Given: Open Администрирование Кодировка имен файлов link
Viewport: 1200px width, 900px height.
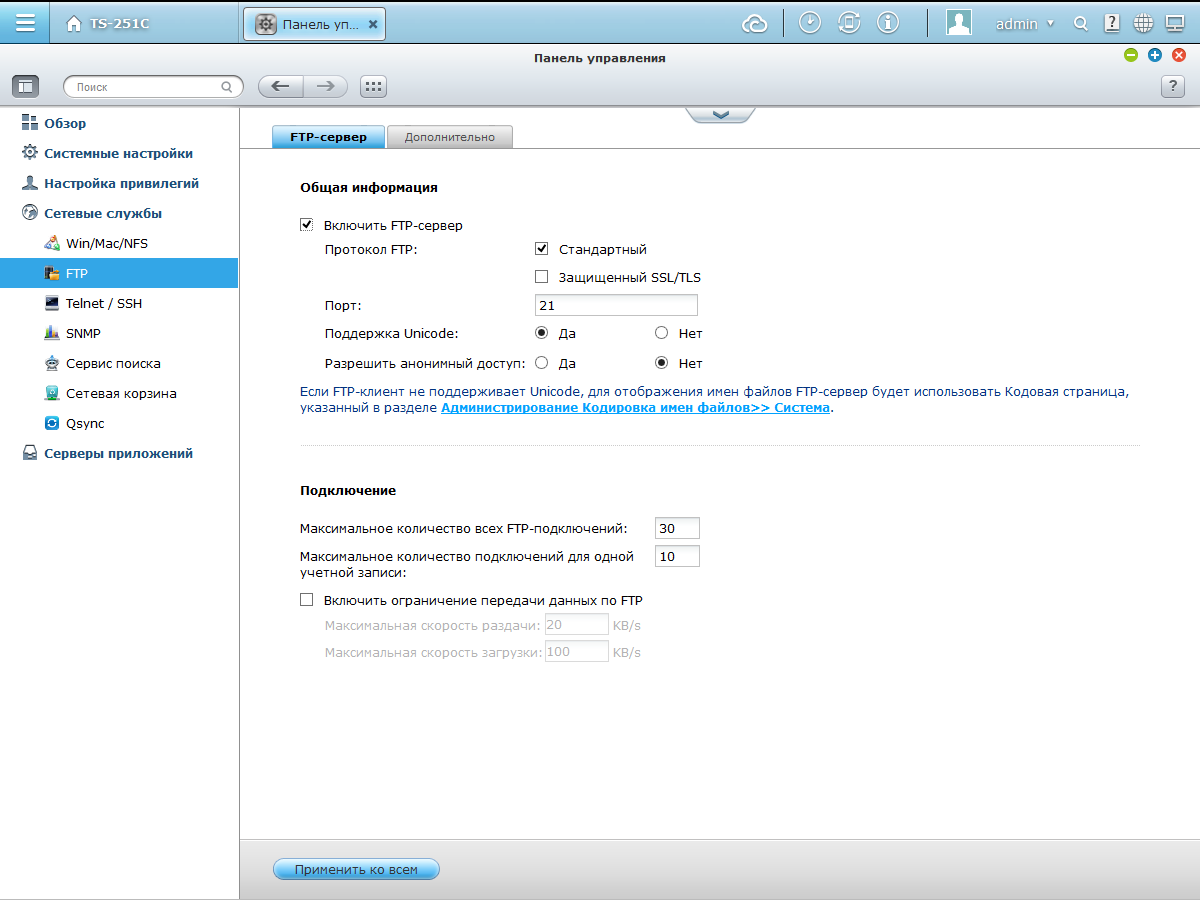Looking at the screenshot, I should point(635,408).
